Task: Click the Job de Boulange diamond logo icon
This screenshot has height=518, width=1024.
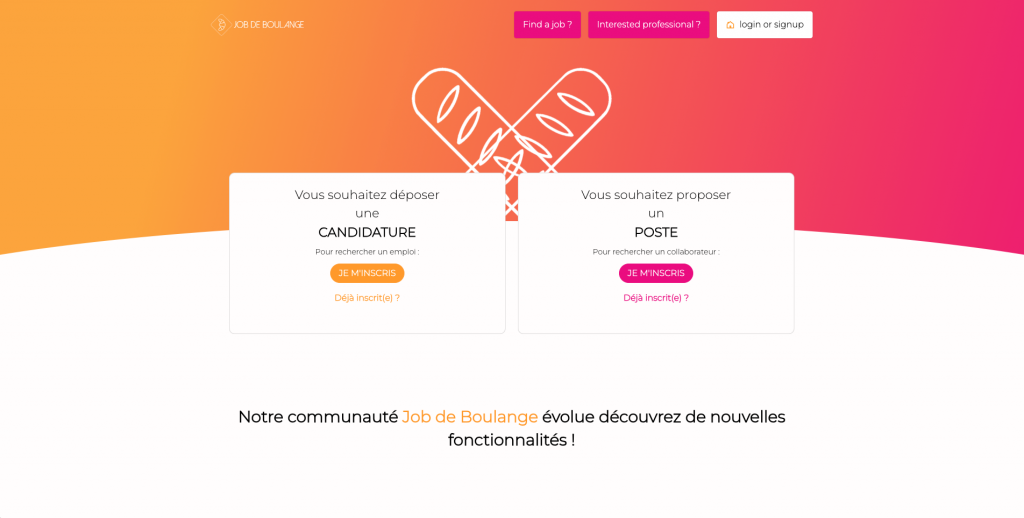Action: (x=220, y=25)
